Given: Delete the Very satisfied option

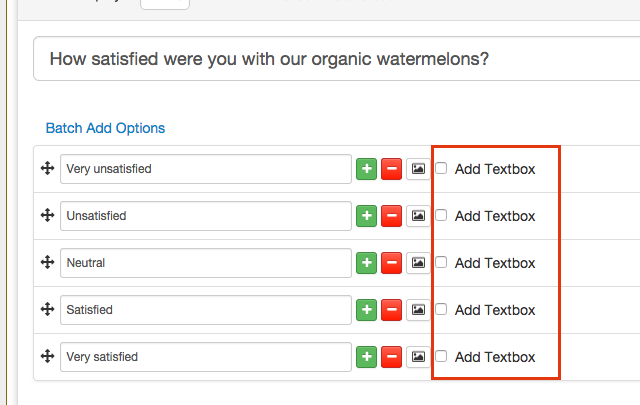Looking at the screenshot, I should coord(392,357).
